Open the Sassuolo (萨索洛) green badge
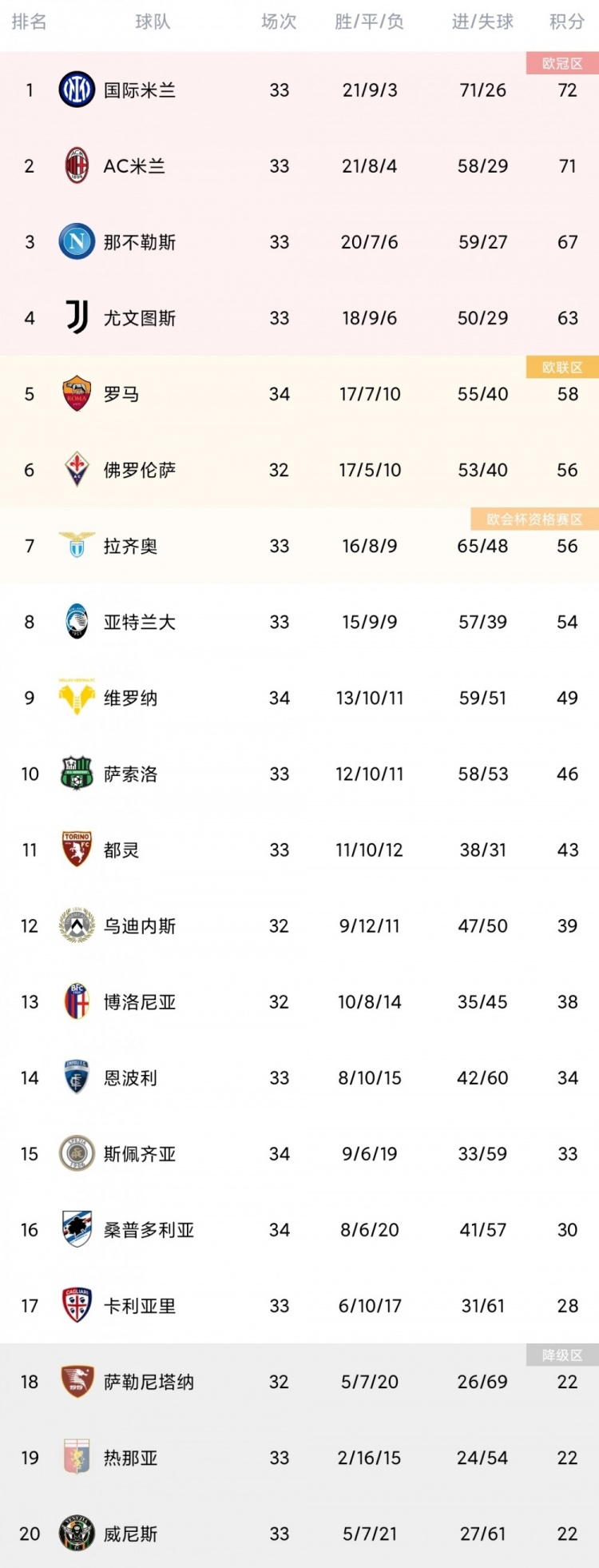 pyautogui.click(x=77, y=774)
